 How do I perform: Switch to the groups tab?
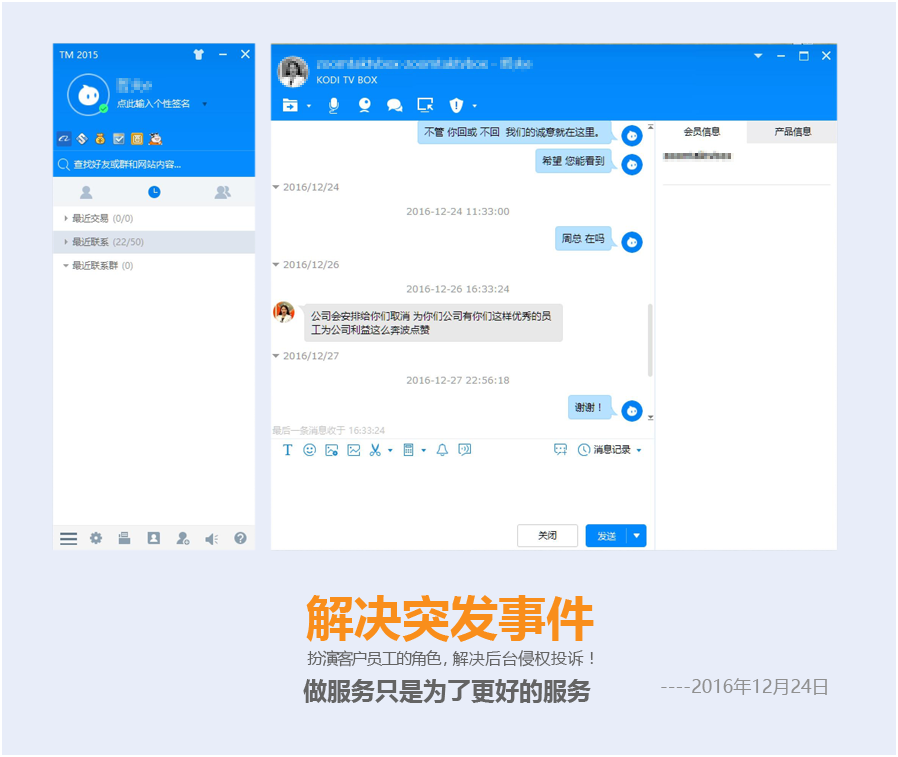pyautogui.click(x=222, y=192)
